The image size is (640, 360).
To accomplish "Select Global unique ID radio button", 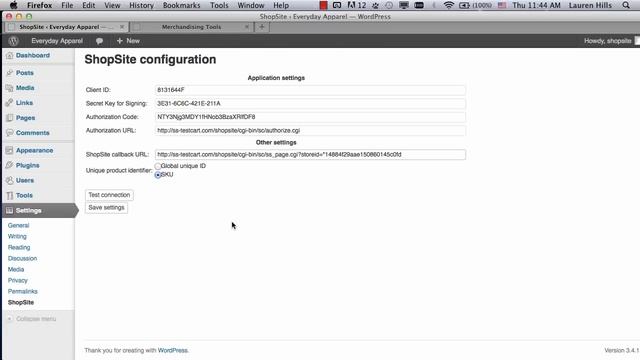I will (158, 166).
